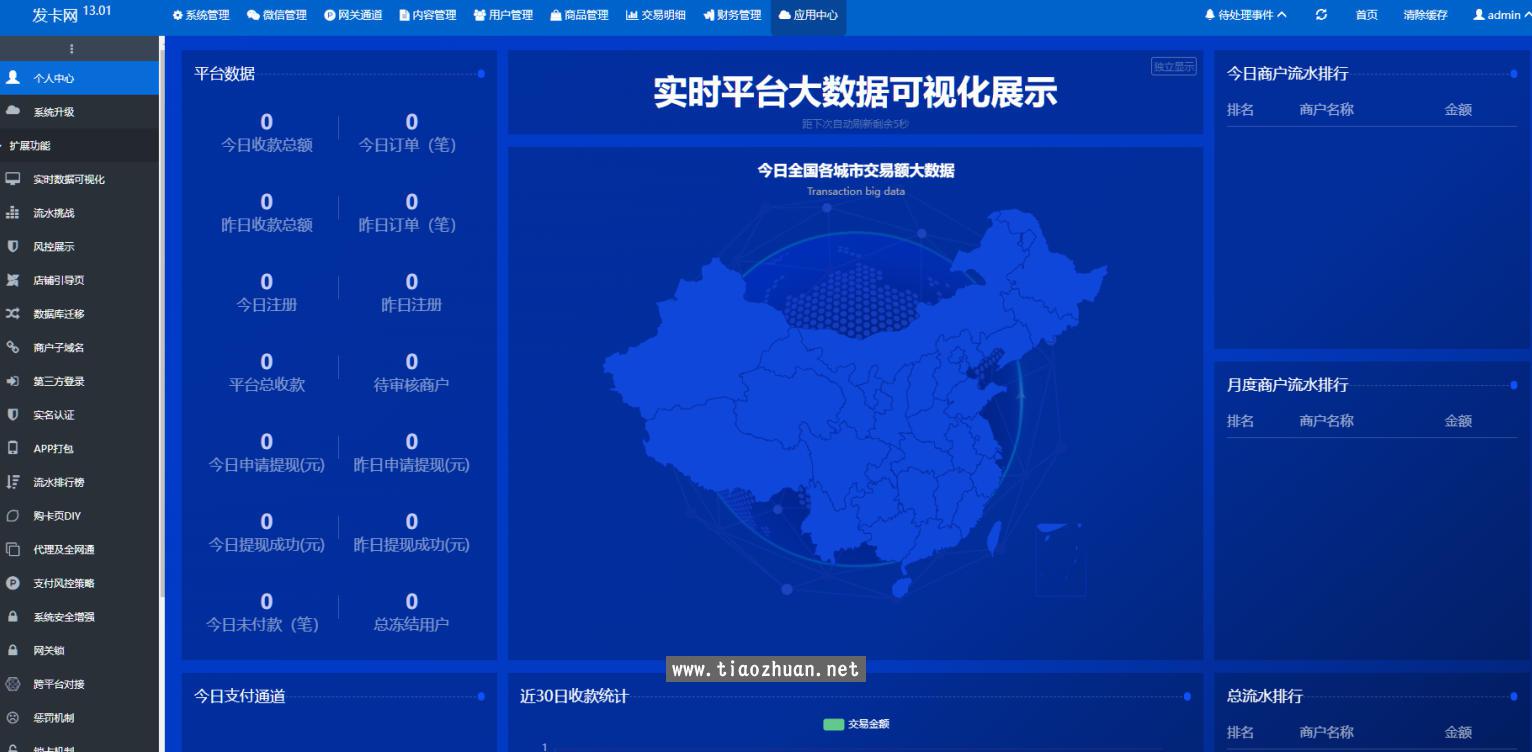The image size is (1532, 752).
Task: Click the 系统升级 cloud icon item
Action: click(79, 112)
